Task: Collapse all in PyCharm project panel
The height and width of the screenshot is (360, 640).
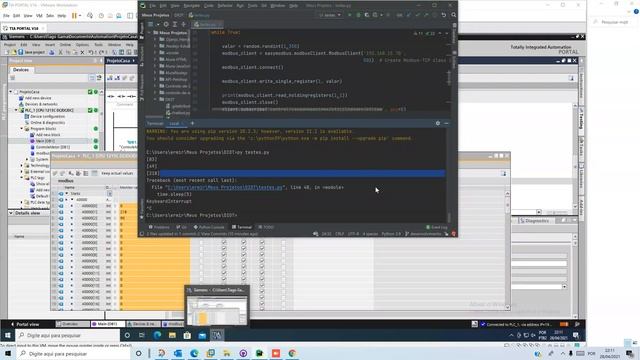Action: point(183,24)
